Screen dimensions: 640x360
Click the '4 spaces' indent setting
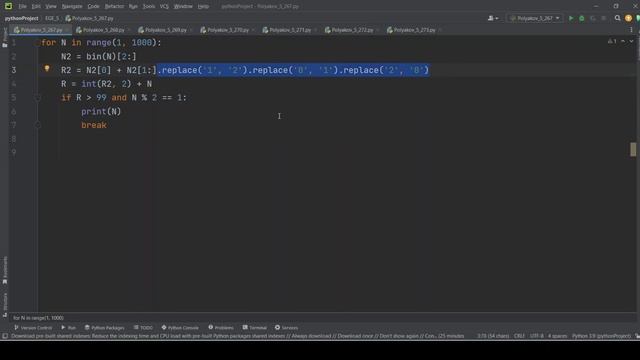click(x=558, y=336)
